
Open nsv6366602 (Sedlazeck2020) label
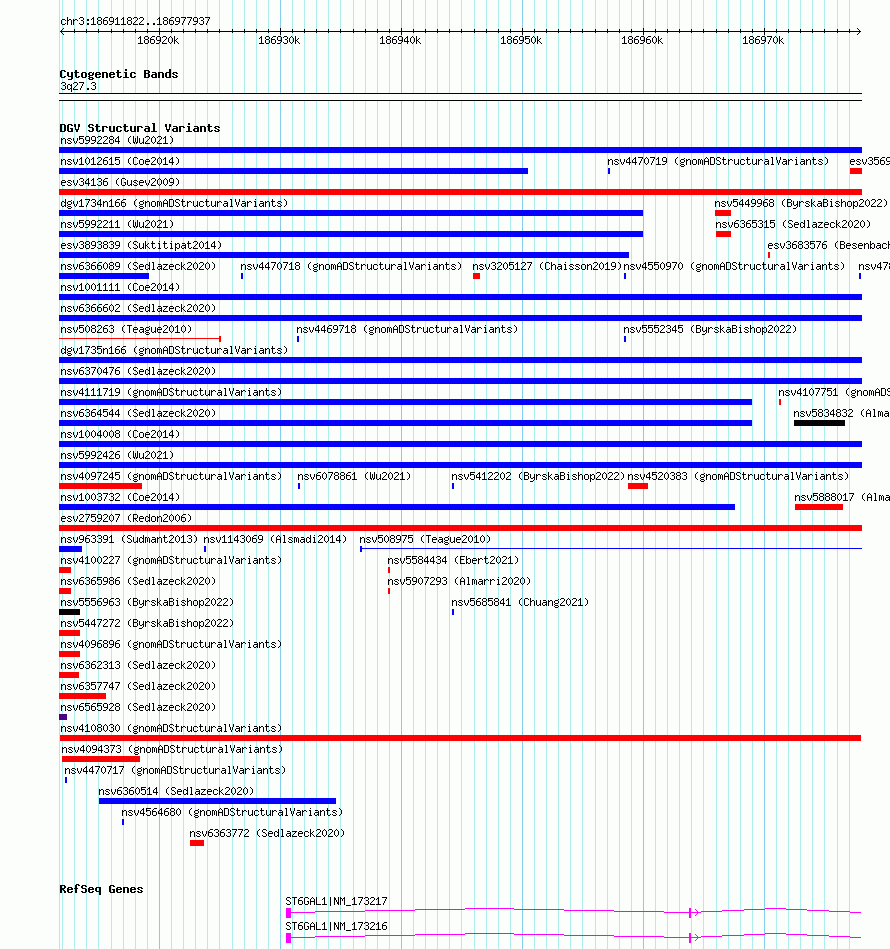pos(138,308)
